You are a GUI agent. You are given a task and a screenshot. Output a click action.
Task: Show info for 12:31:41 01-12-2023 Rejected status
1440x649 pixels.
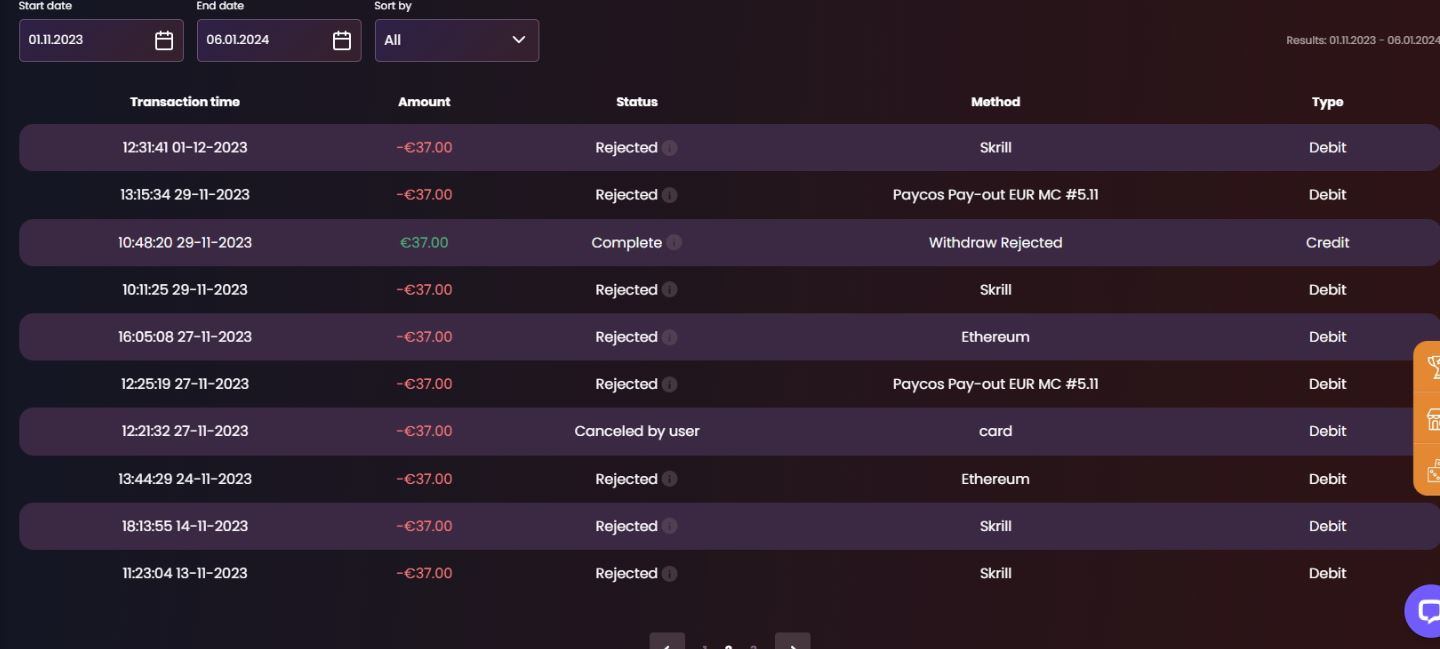coord(670,148)
